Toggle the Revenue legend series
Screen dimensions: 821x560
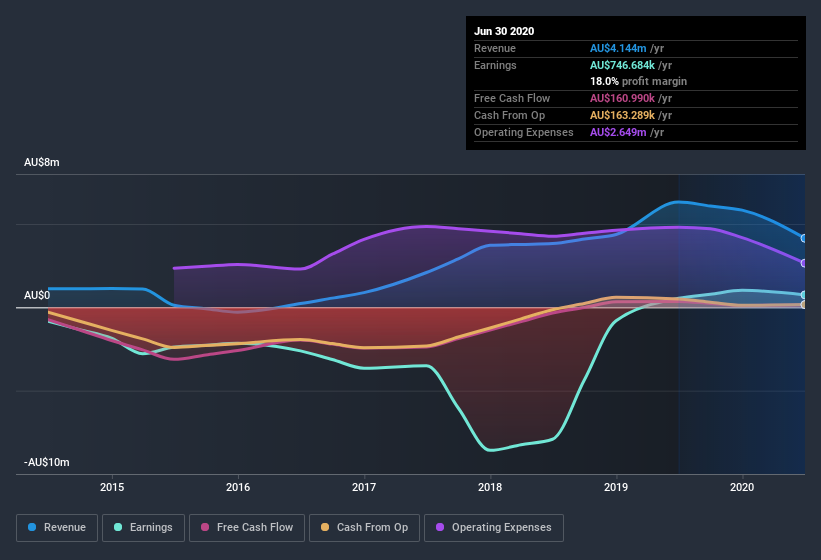pyautogui.click(x=57, y=527)
